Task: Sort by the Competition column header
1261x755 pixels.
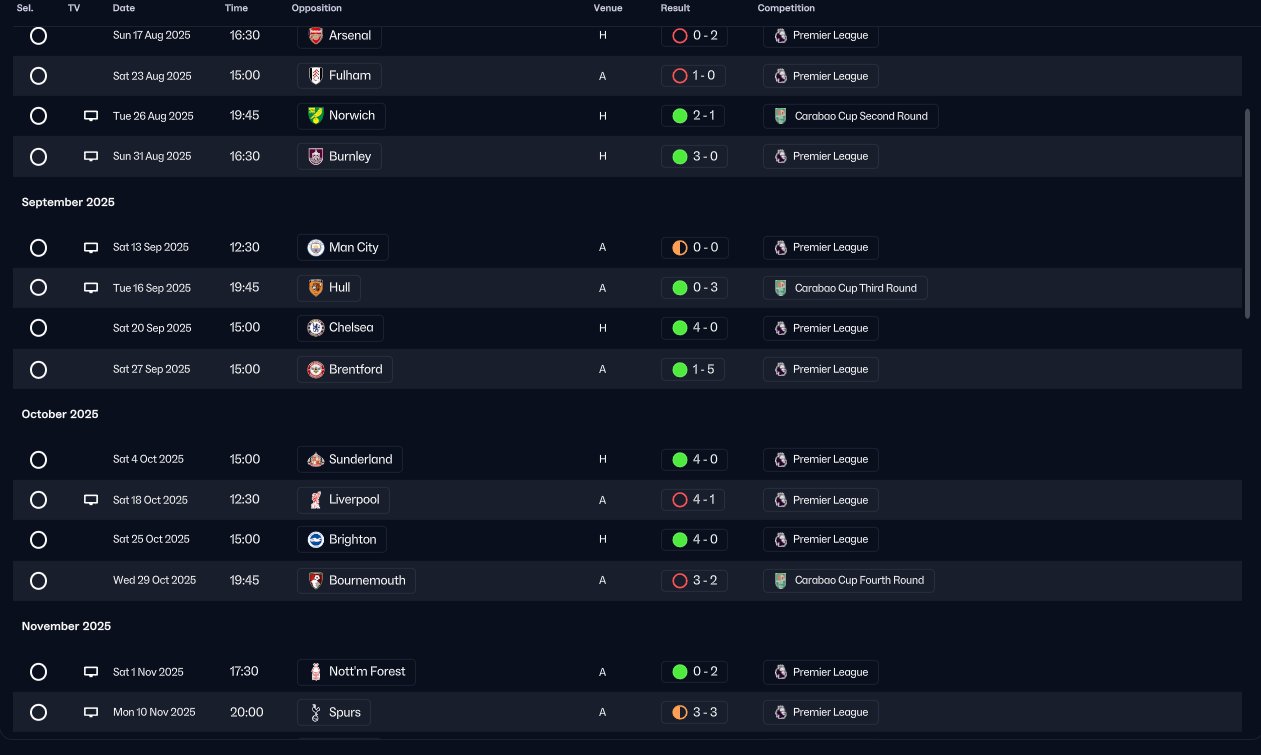Action: pyautogui.click(x=786, y=8)
